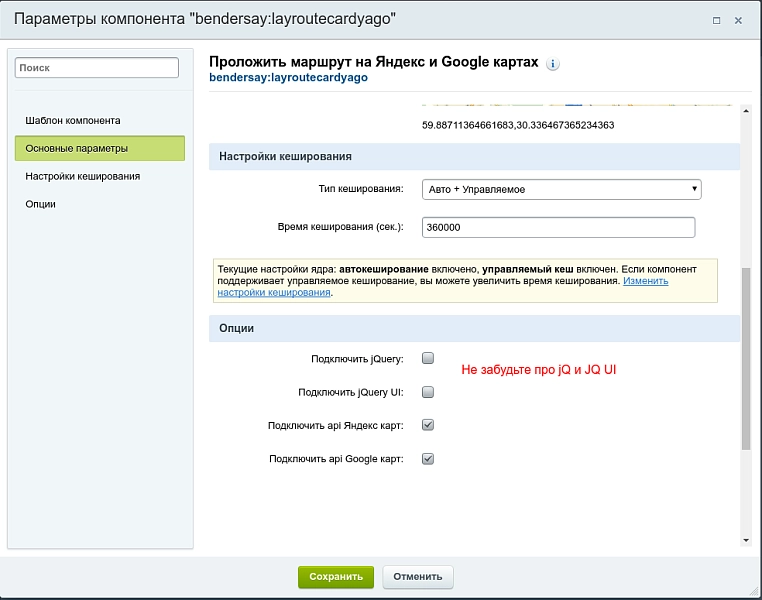Click the Подключить jQuery UI label
This screenshot has width=762, height=600.
click(x=351, y=392)
